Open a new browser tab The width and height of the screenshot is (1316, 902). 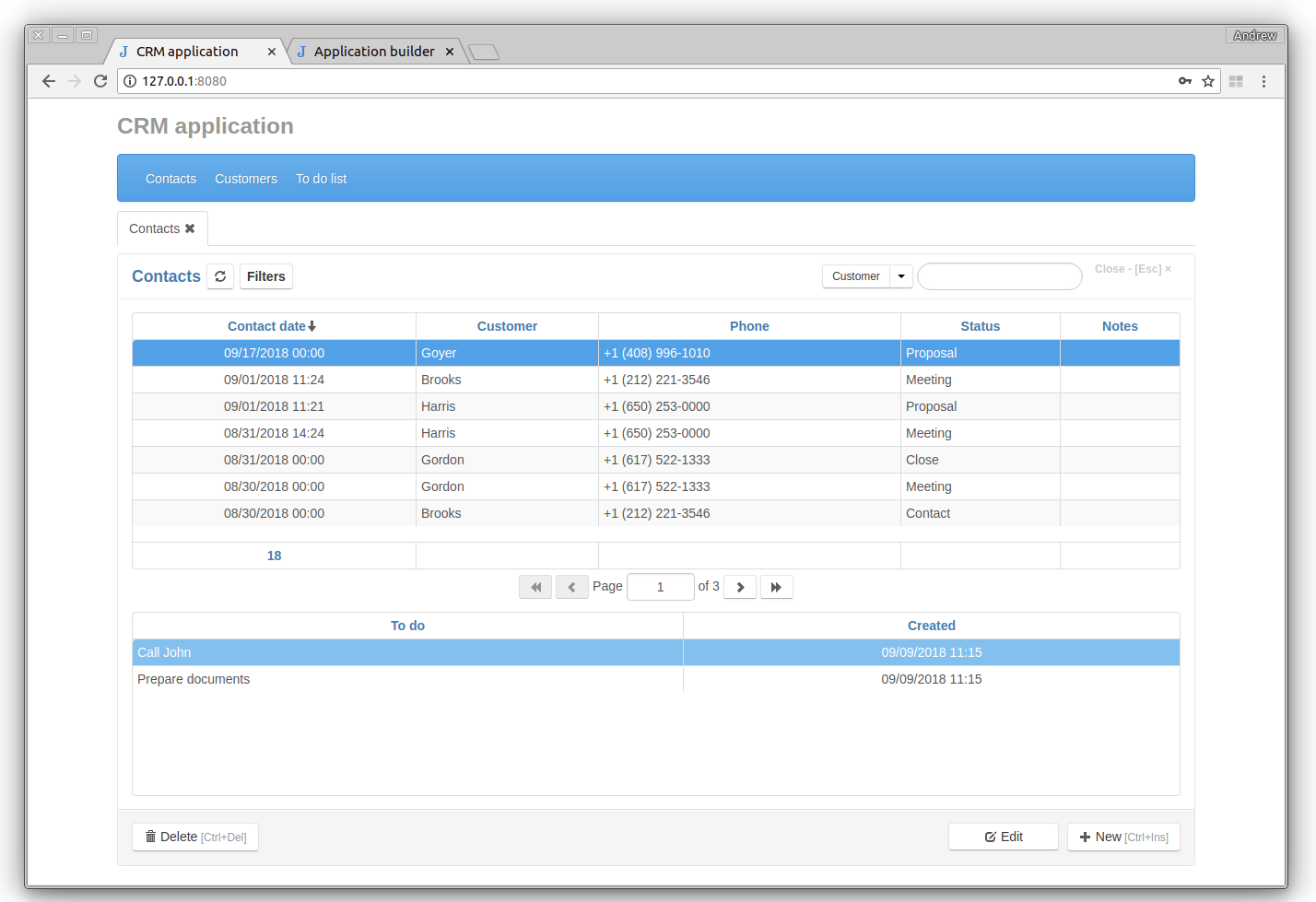click(x=484, y=53)
